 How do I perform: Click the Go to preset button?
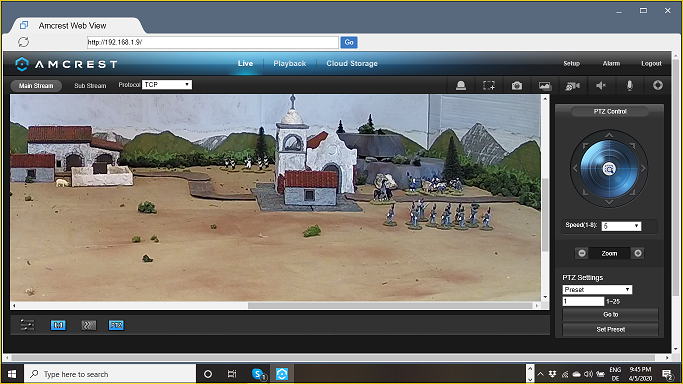610,314
